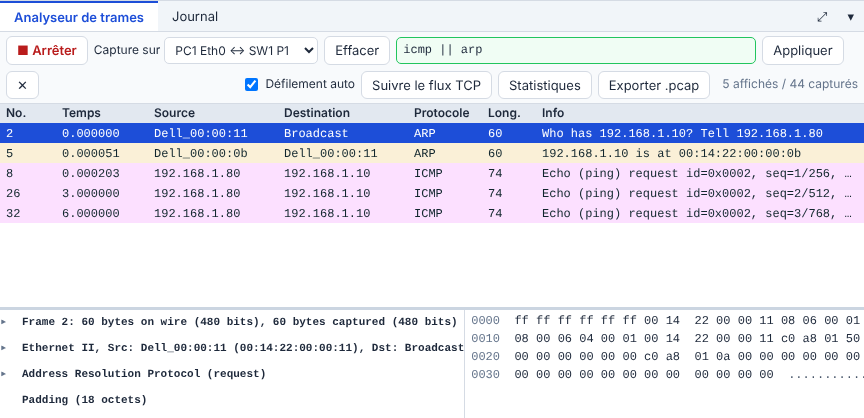Select packet 32 ICMP seq=3/768 row
Screen dimensions: 864x418
click(x=432, y=213)
